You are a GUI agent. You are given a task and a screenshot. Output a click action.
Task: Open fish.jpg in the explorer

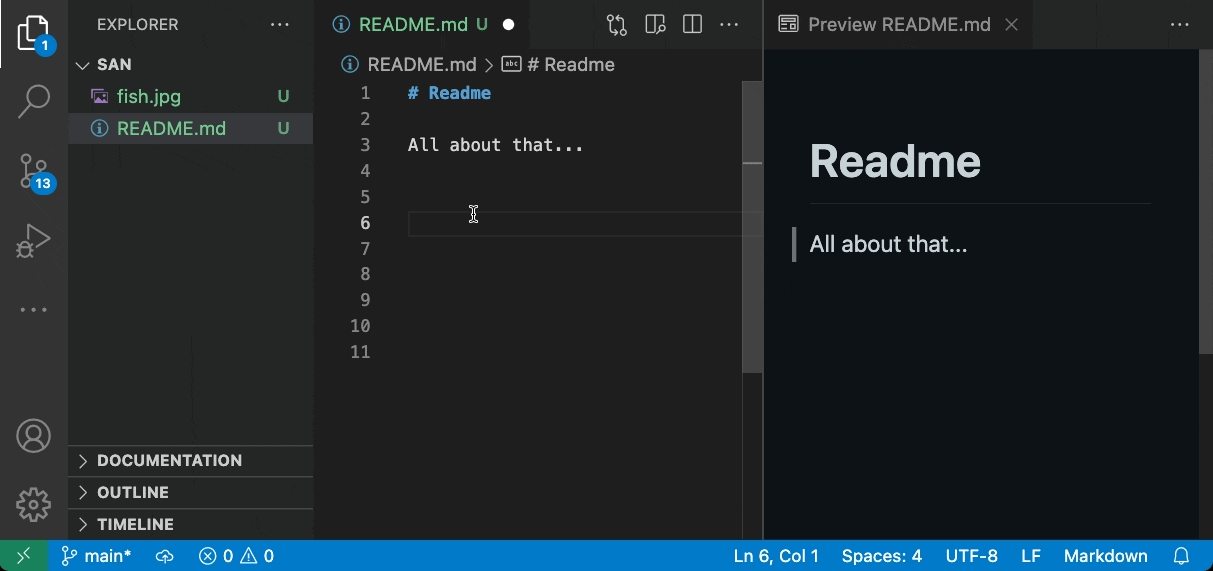[190, 97]
